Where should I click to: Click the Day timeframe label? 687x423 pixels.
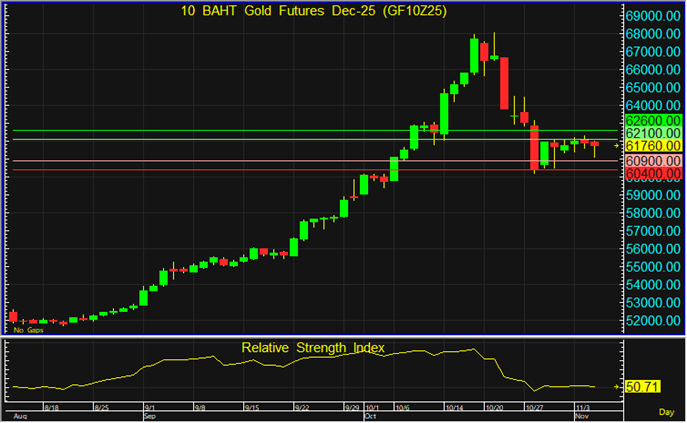666,411
